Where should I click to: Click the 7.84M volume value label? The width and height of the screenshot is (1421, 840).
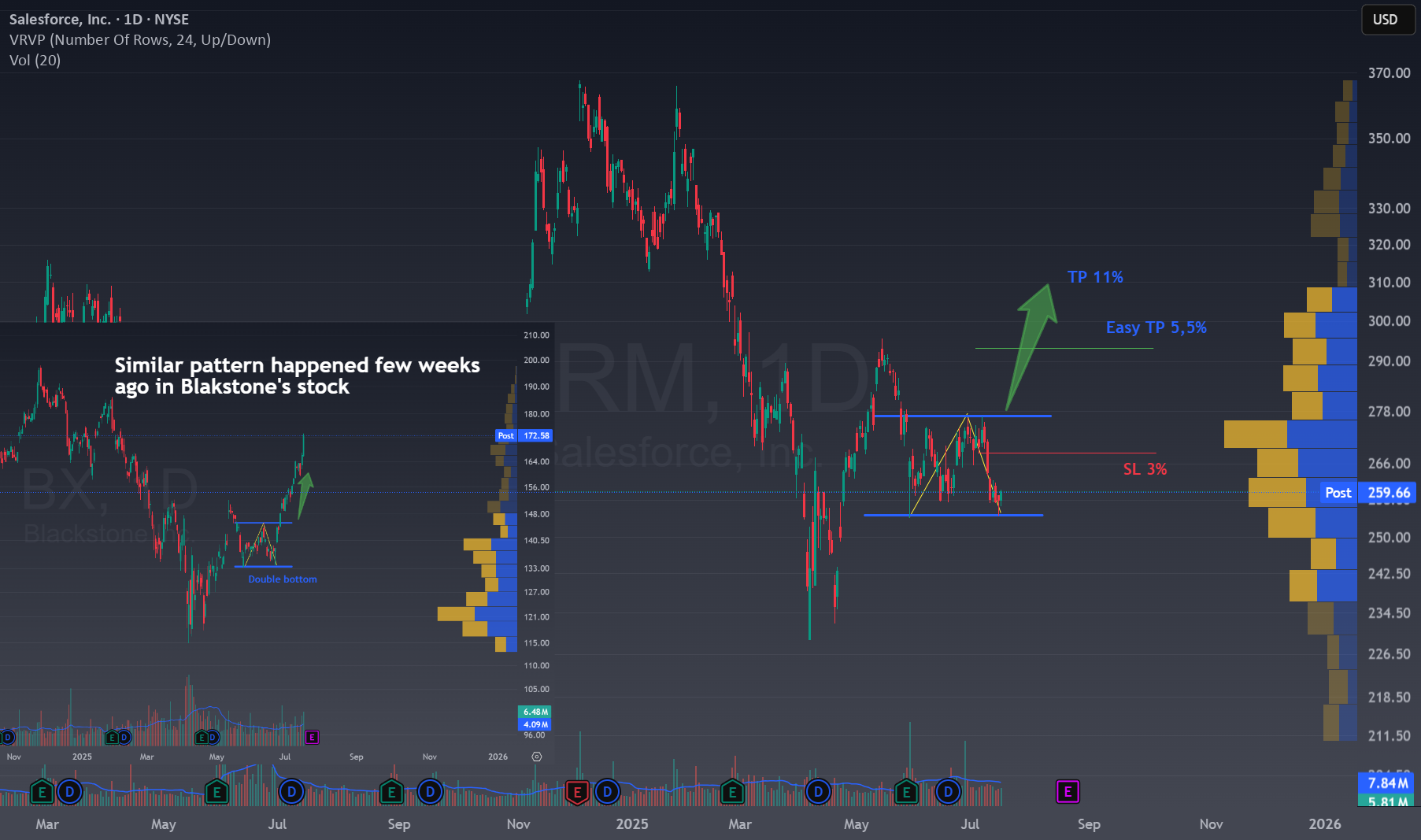pos(1387,783)
